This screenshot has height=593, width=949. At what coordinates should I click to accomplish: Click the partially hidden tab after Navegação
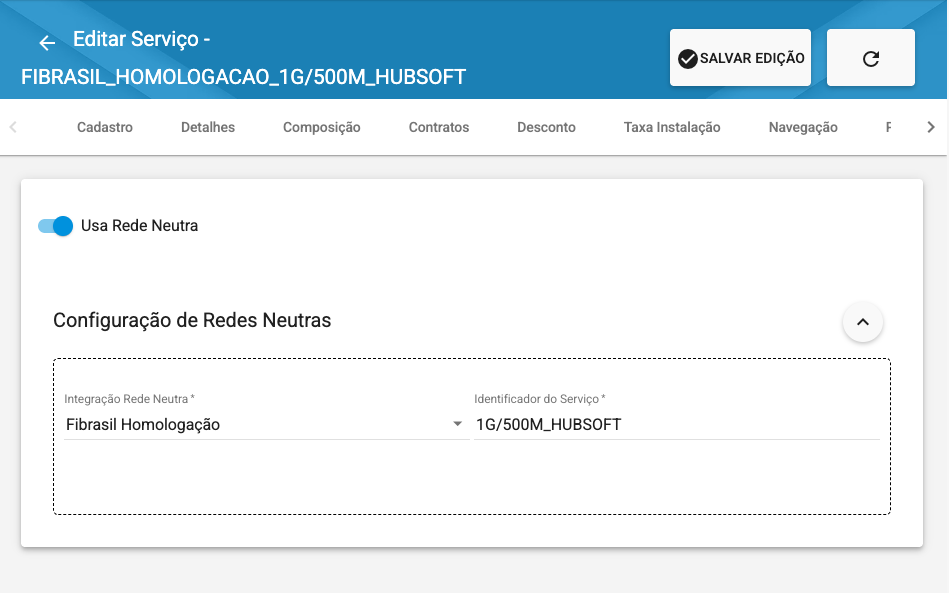(x=889, y=127)
